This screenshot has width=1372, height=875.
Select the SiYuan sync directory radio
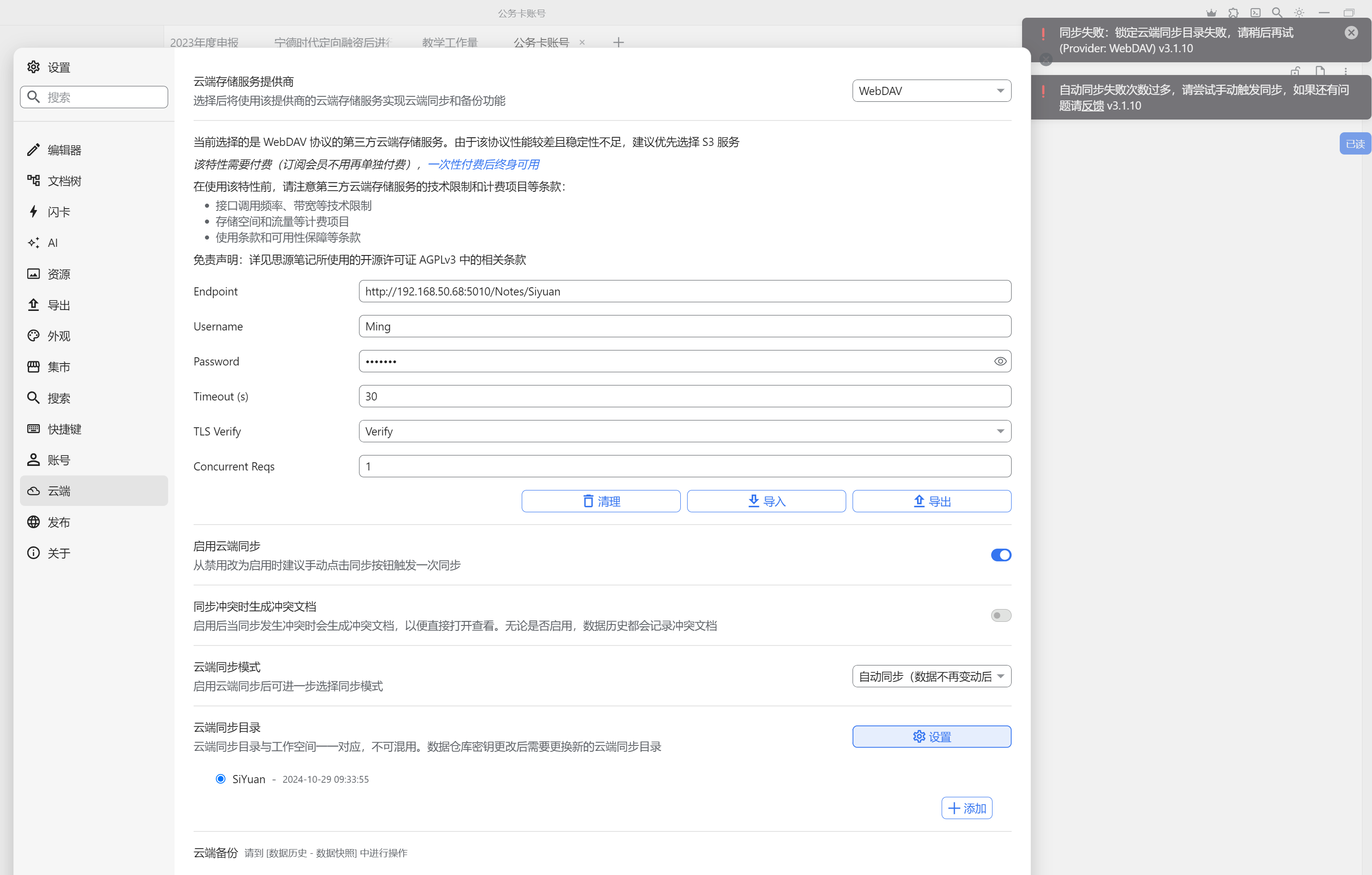(220, 779)
